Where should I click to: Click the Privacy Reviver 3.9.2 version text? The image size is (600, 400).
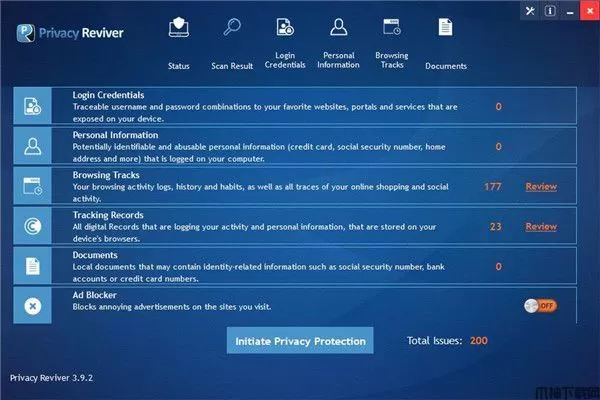point(51,378)
